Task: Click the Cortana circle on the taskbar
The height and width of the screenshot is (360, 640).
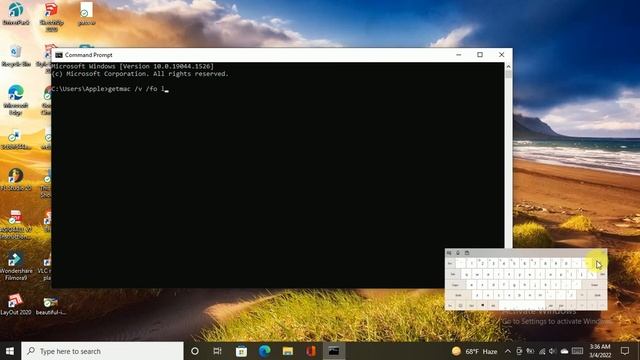Action: (195, 351)
